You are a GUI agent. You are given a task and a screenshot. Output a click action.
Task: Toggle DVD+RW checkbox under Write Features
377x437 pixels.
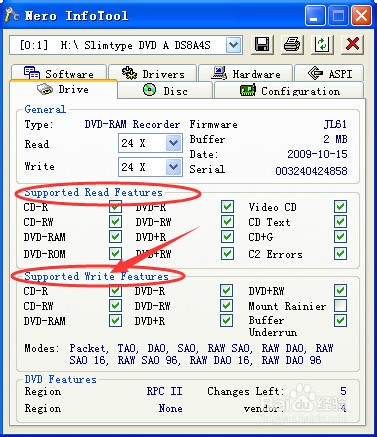pos(340,291)
